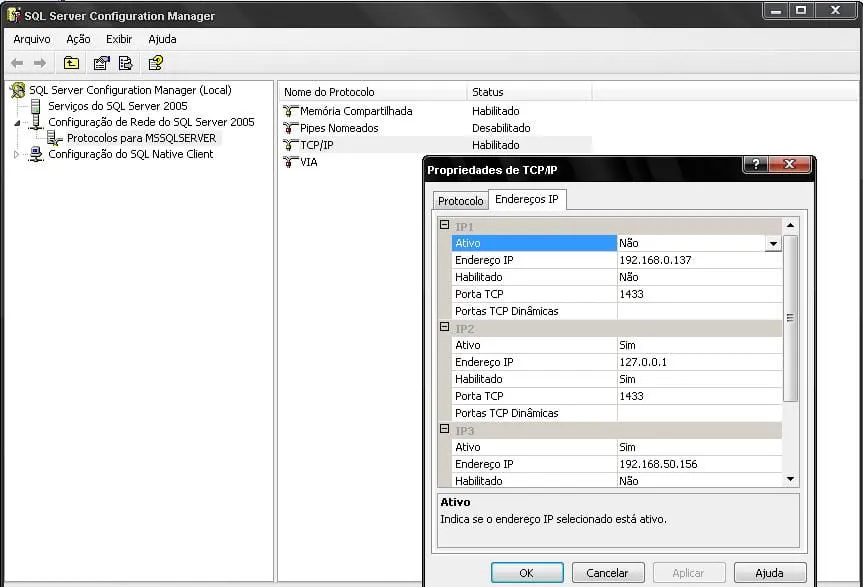Click the IP3 Endereço IP value 192.168.50.156
The width and height of the screenshot is (863, 587).
pos(700,464)
